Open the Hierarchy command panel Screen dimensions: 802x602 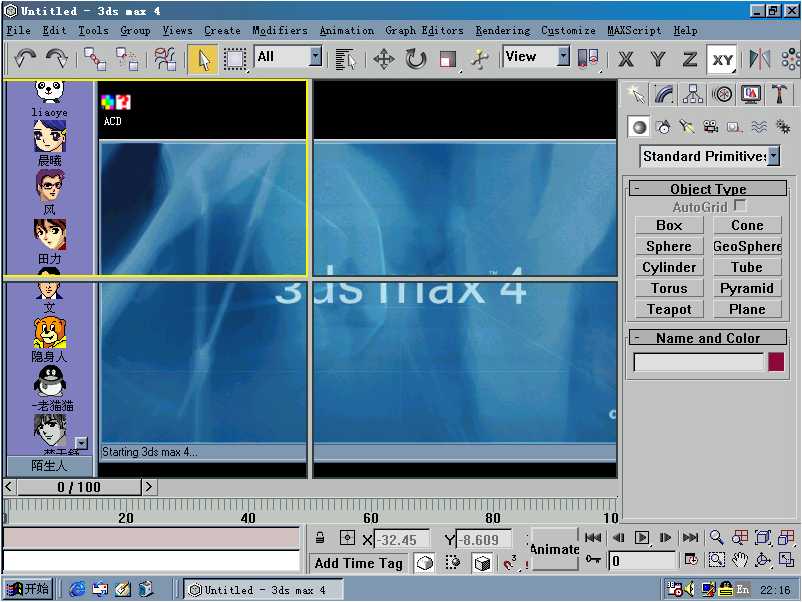click(x=693, y=94)
